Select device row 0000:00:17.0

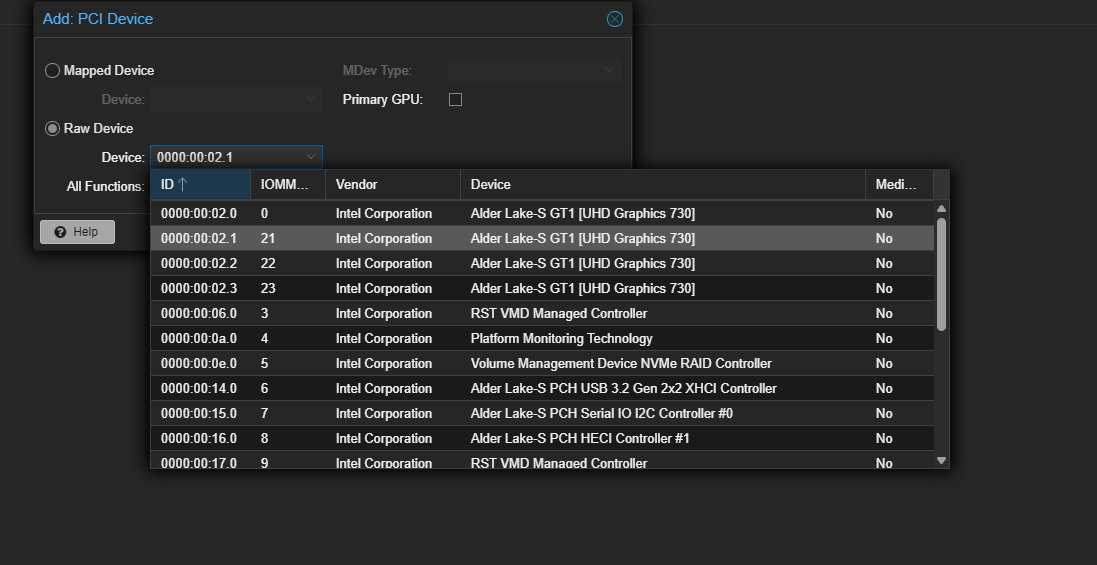[x=542, y=460]
